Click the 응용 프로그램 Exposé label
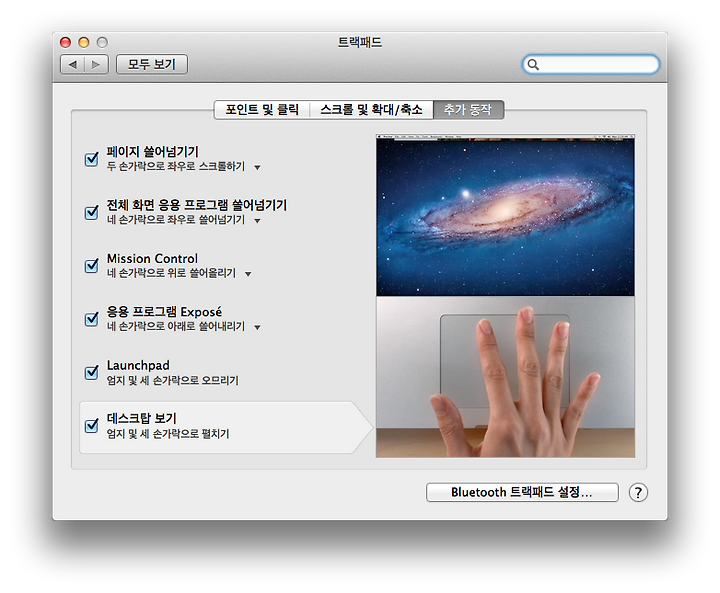Viewport: 720px width, 593px height. coord(164,312)
